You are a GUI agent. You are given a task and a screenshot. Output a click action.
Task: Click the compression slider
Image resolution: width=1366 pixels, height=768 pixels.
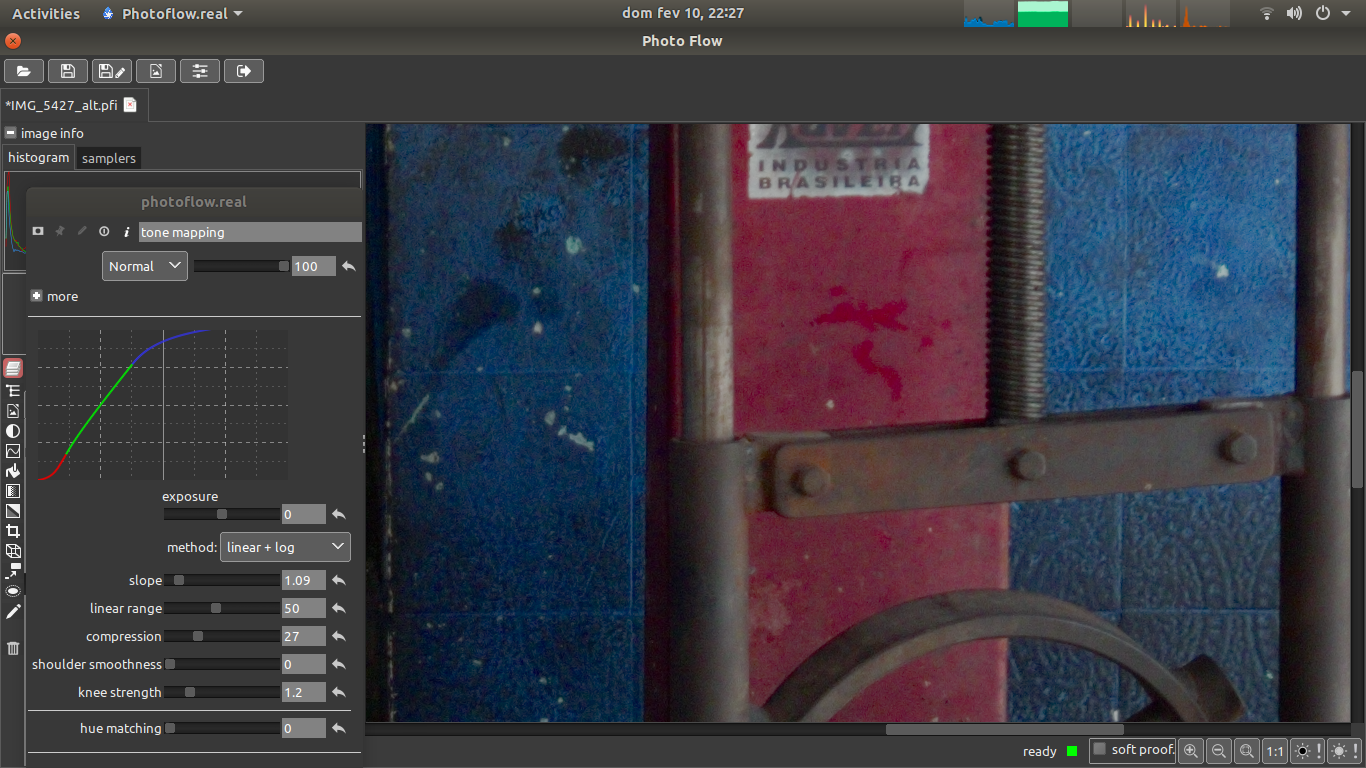(x=221, y=636)
